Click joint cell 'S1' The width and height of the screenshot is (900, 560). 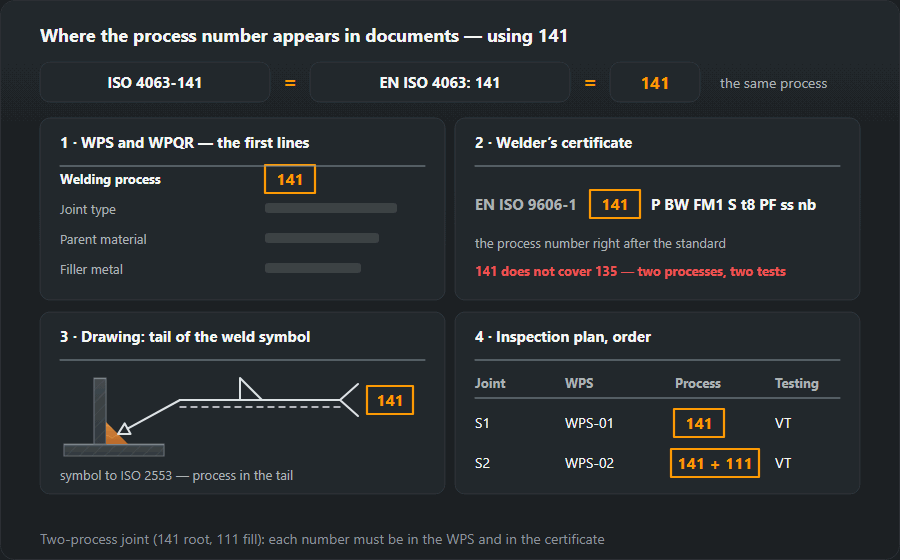(482, 423)
